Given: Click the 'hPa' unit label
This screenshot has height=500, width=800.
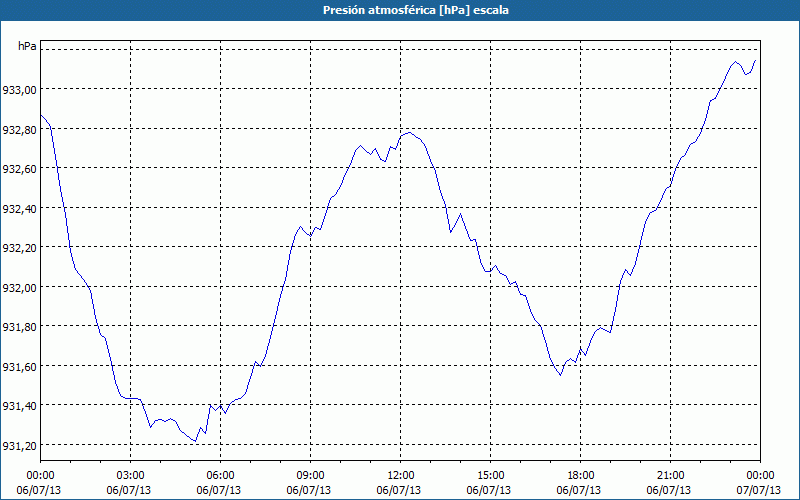Looking at the screenshot, I should 27,46.
